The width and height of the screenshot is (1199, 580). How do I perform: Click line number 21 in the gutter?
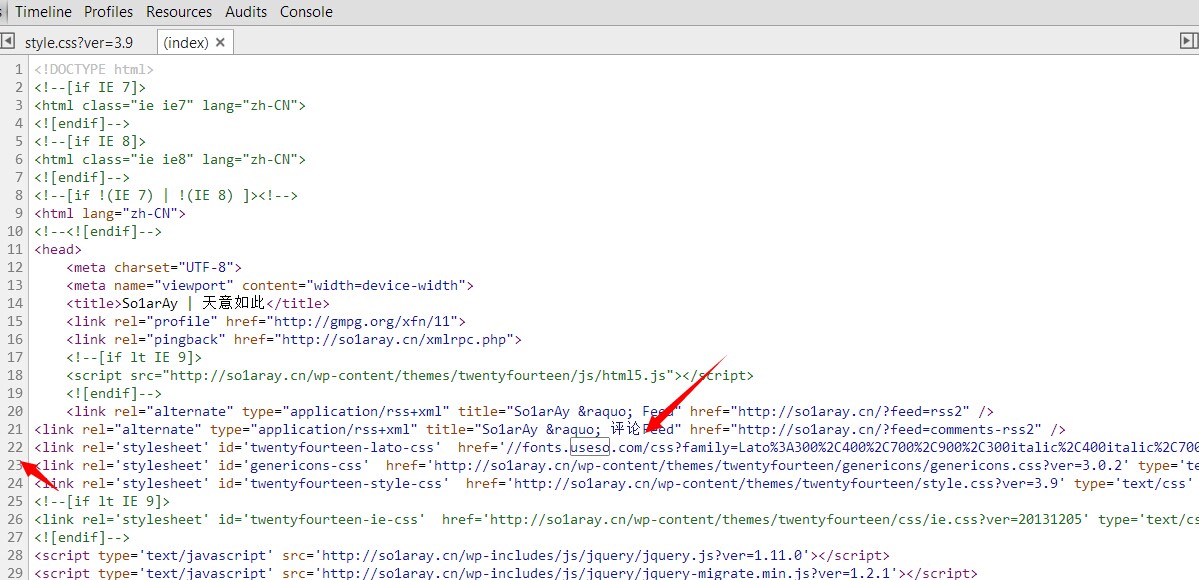pos(15,430)
